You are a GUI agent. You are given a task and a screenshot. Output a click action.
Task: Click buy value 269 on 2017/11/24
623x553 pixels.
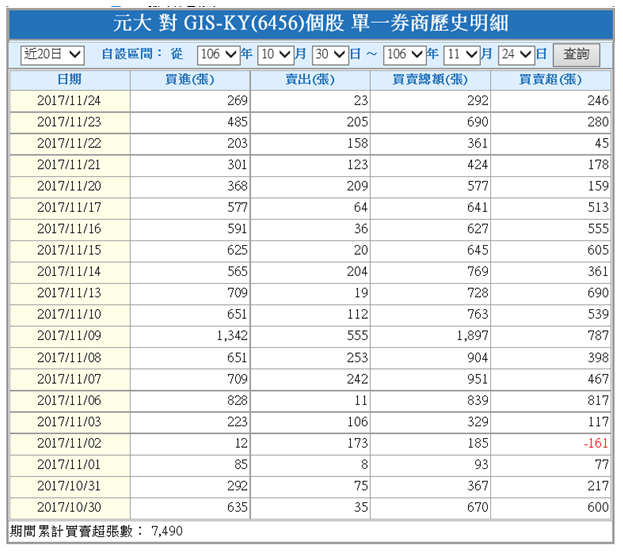tap(238, 101)
